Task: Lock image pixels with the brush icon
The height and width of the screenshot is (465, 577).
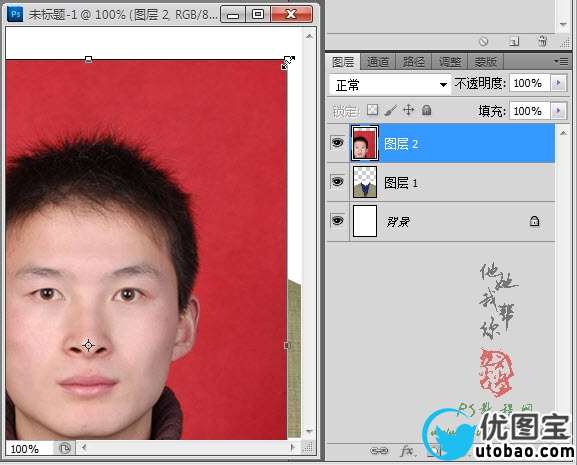Action: (x=391, y=110)
